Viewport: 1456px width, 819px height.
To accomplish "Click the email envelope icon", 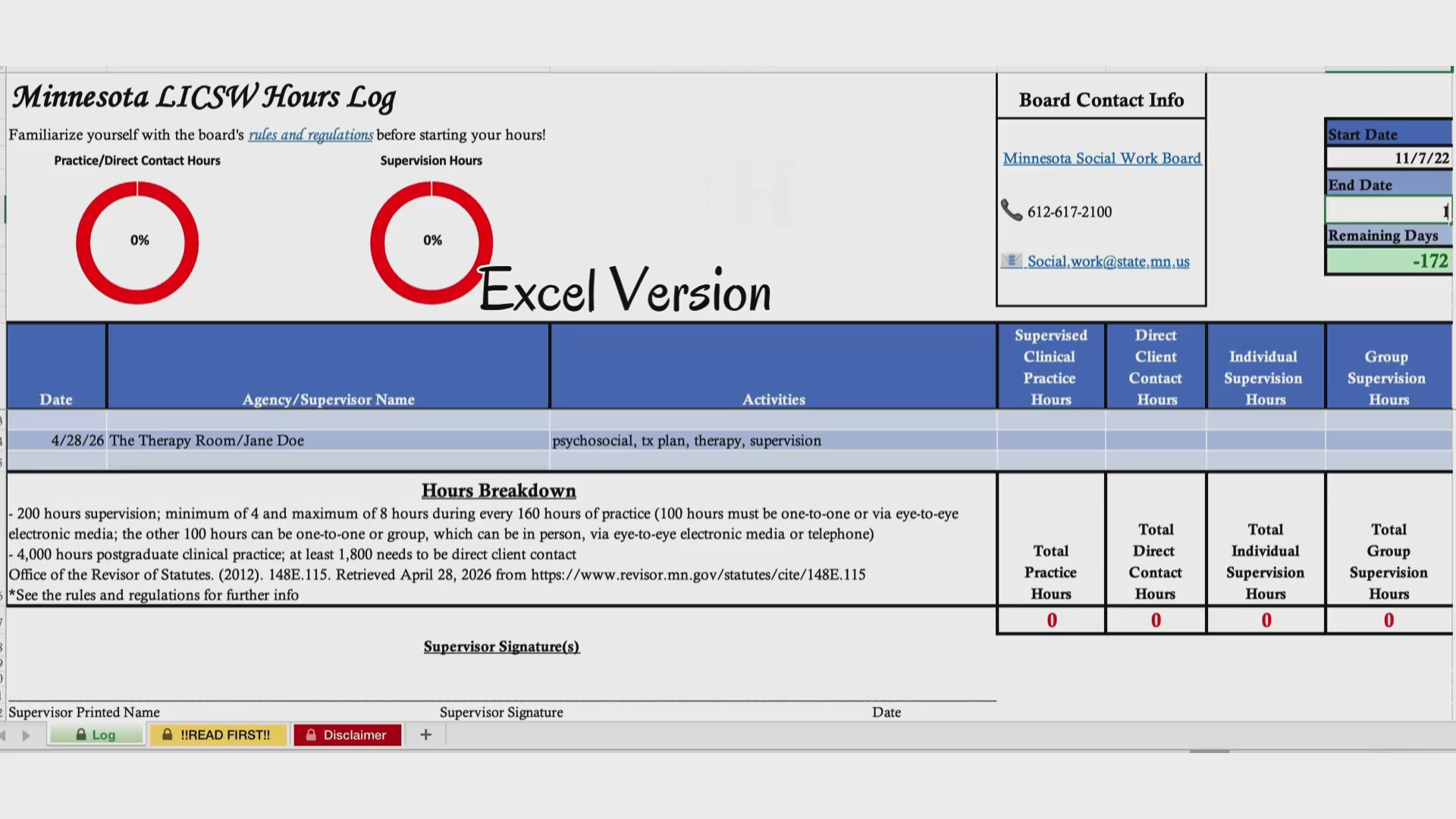I will point(1011,261).
